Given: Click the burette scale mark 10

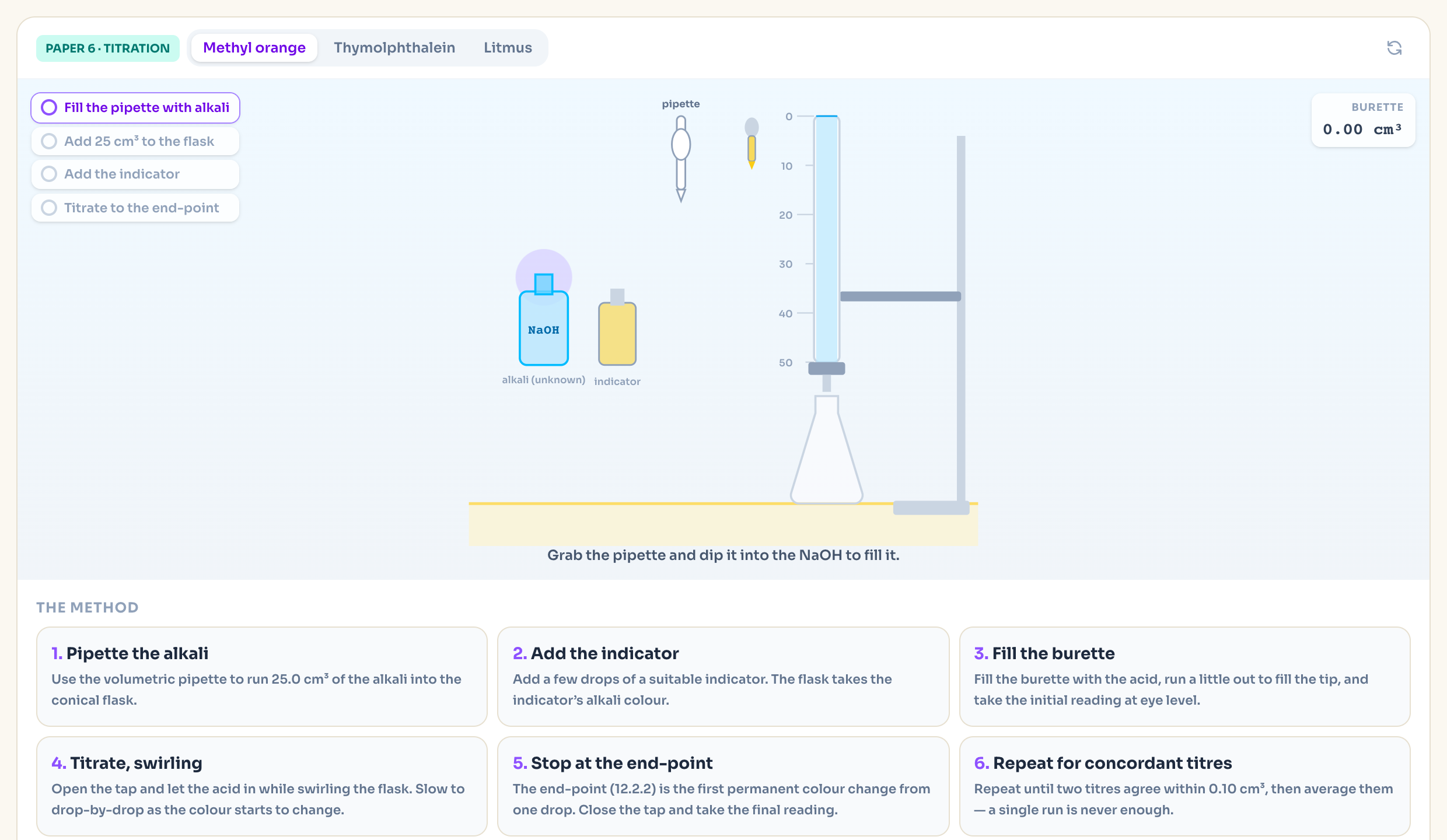Looking at the screenshot, I should tap(787, 166).
